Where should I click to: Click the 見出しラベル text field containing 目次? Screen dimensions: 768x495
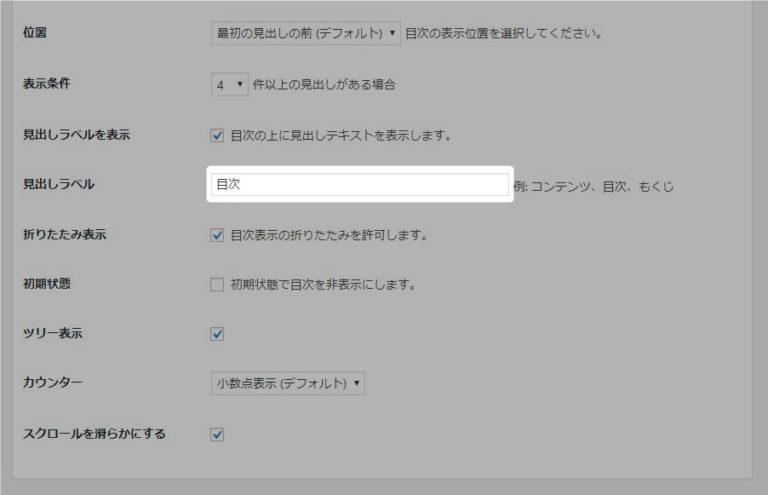pos(359,185)
